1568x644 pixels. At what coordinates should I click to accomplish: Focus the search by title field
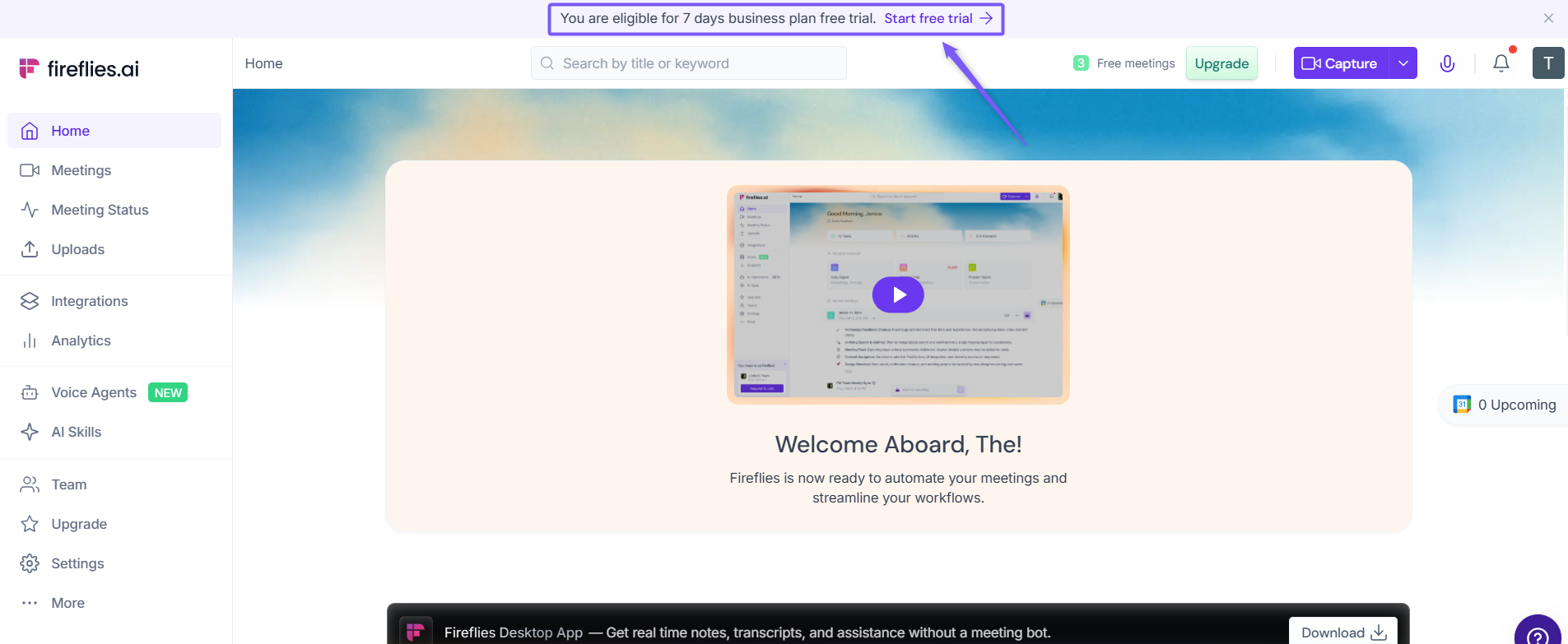[x=689, y=63]
